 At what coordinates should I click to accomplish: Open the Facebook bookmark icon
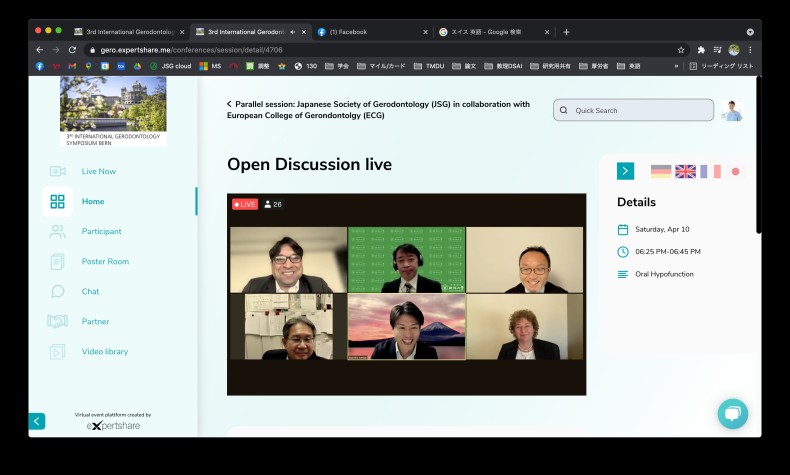coord(40,66)
